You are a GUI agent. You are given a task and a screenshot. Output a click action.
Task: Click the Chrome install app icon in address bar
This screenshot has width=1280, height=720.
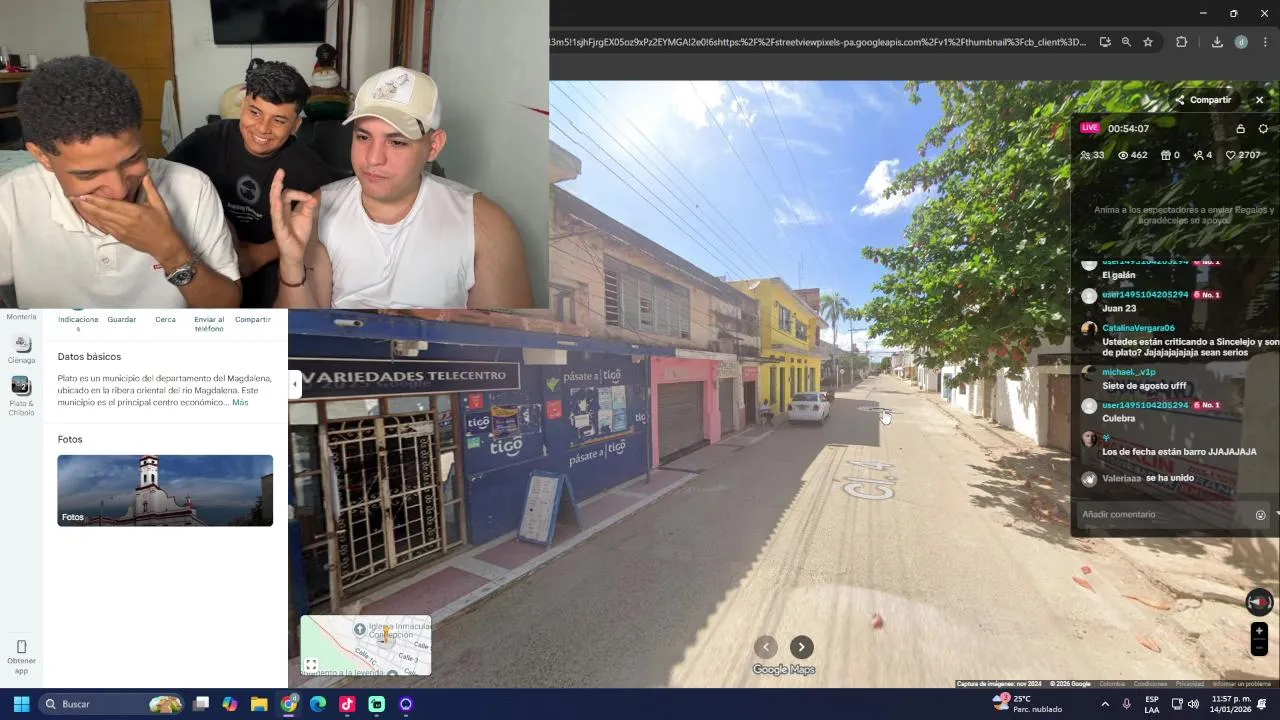coord(1105,42)
